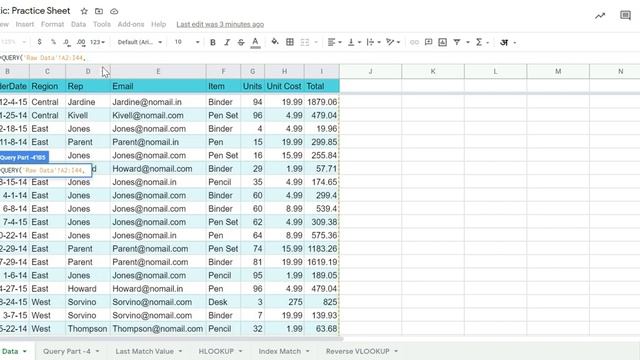
Task: Switch to the Reverse VLOOKUP tab
Action: [x=358, y=351]
